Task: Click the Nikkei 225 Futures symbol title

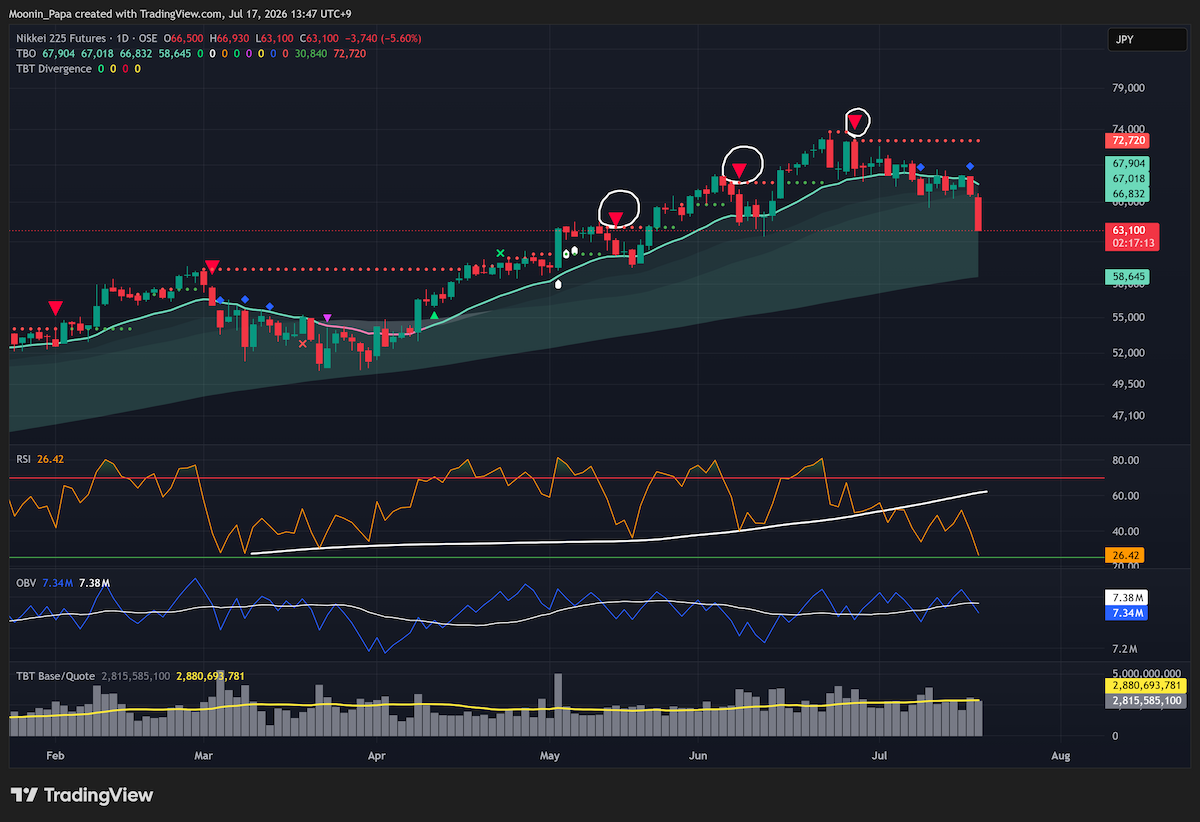Action: (x=60, y=38)
